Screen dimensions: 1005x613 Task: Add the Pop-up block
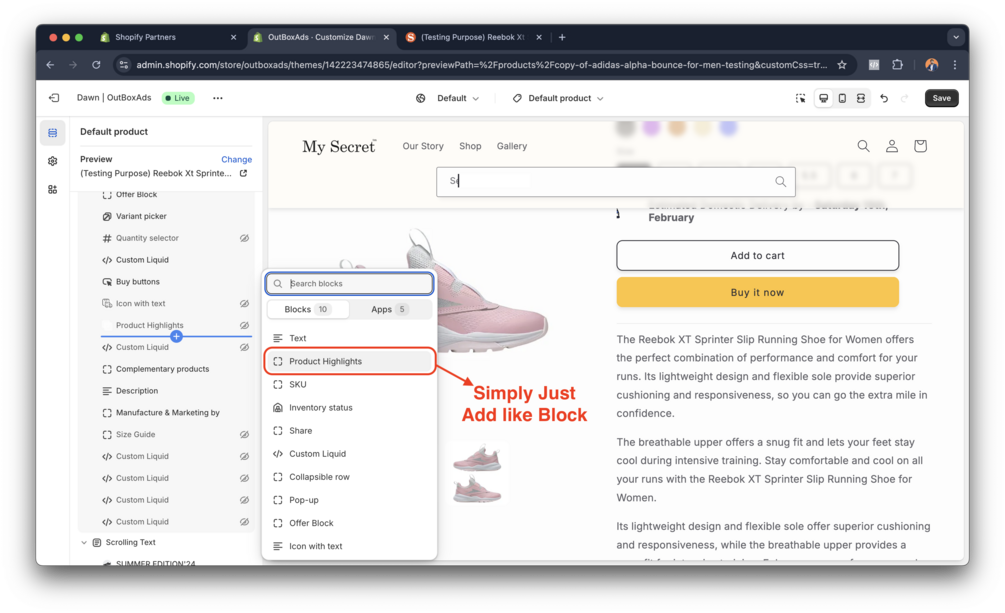tap(350, 500)
